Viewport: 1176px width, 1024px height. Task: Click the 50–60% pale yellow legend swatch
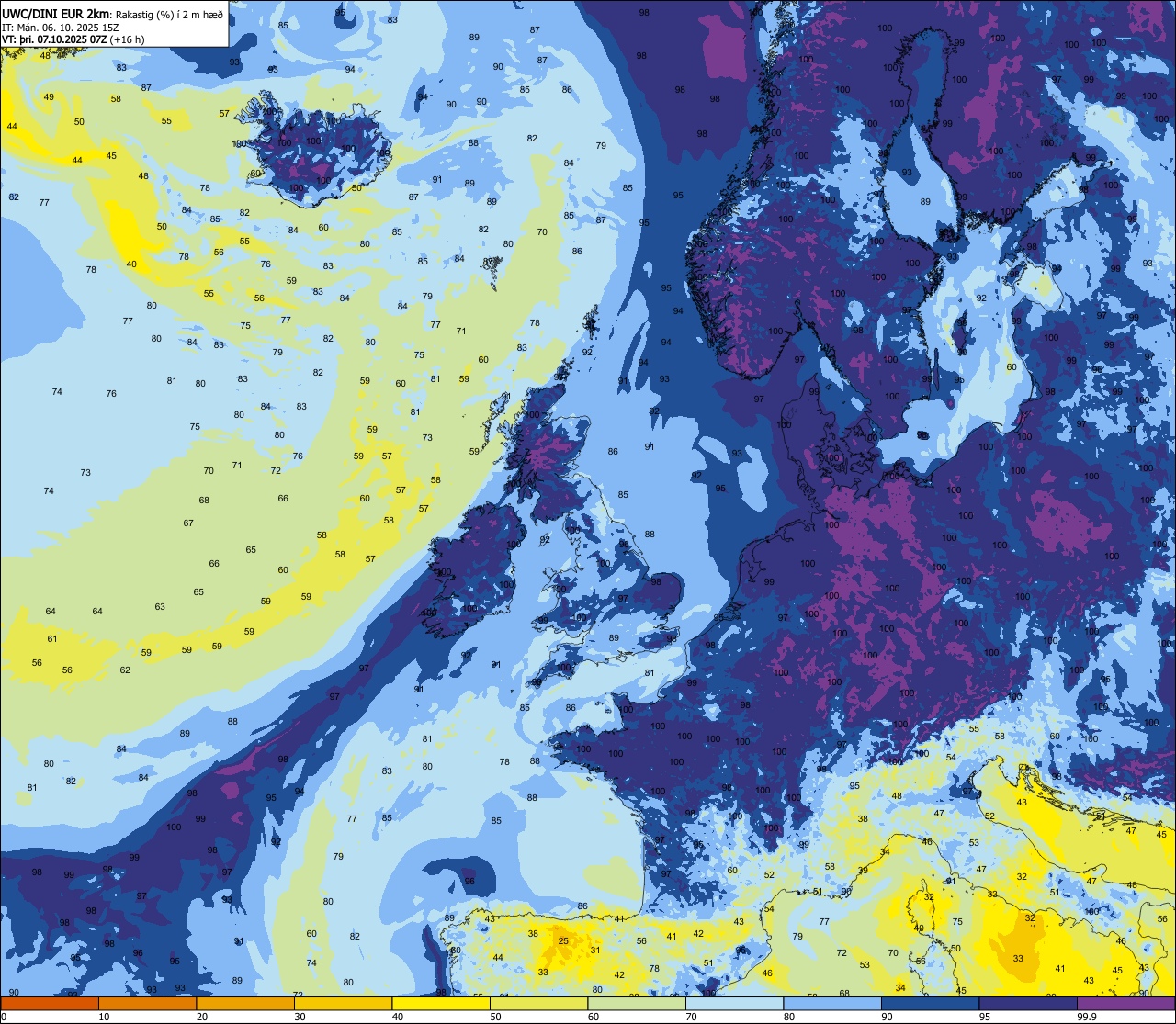tap(538, 1004)
